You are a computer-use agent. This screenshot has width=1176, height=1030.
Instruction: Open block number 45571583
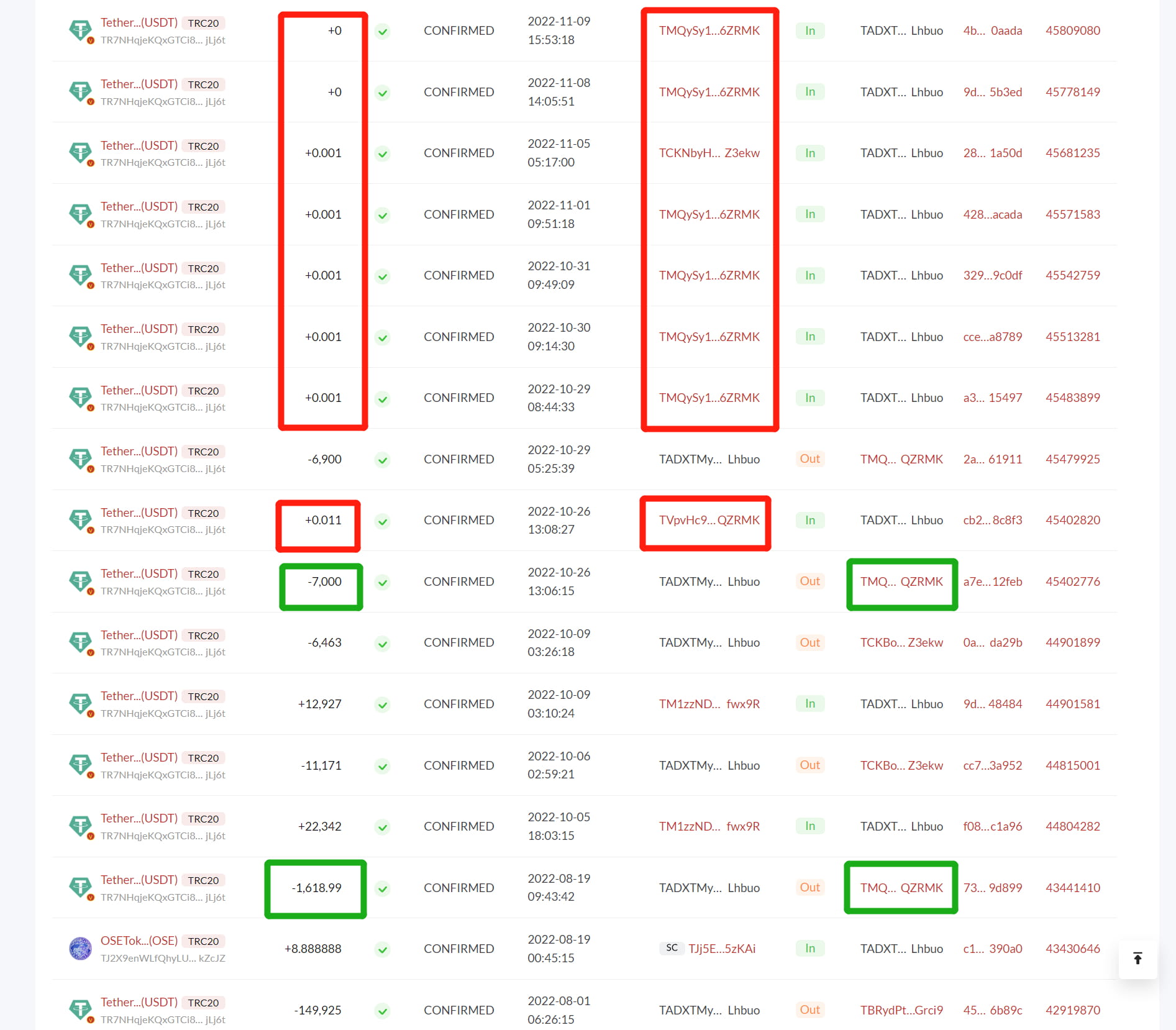[1072, 214]
